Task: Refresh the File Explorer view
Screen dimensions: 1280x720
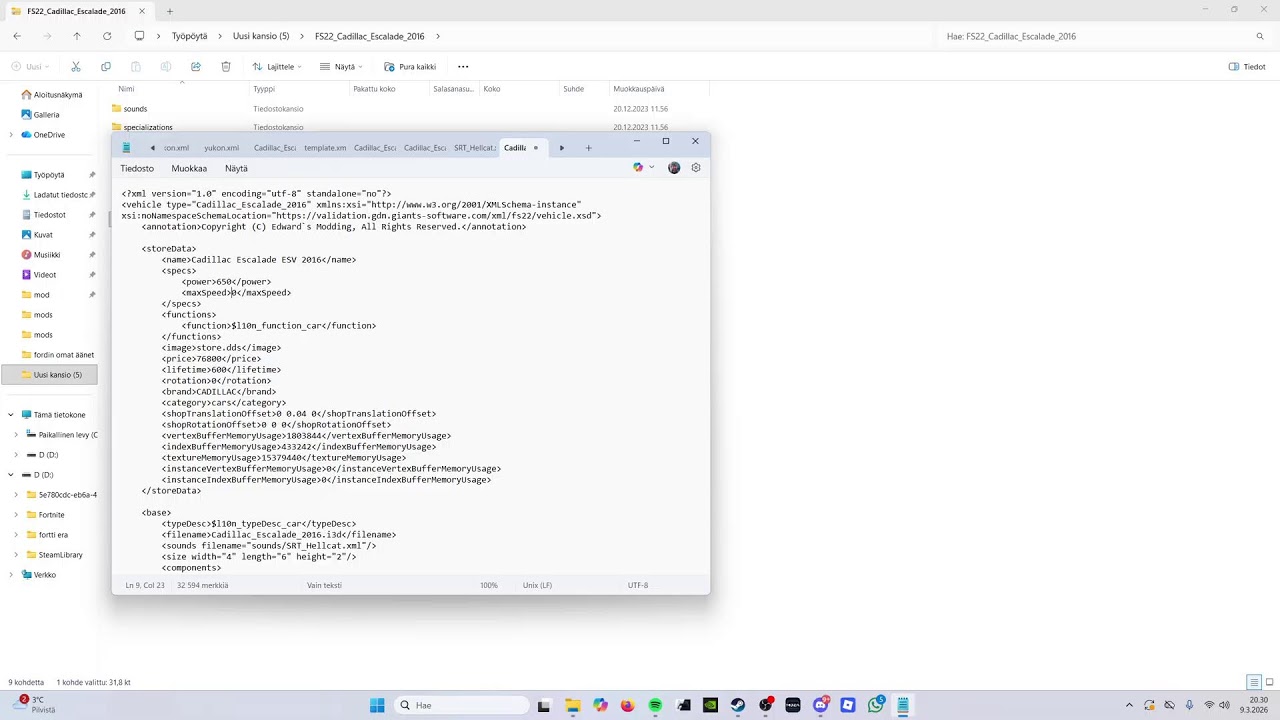Action: tap(107, 36)
